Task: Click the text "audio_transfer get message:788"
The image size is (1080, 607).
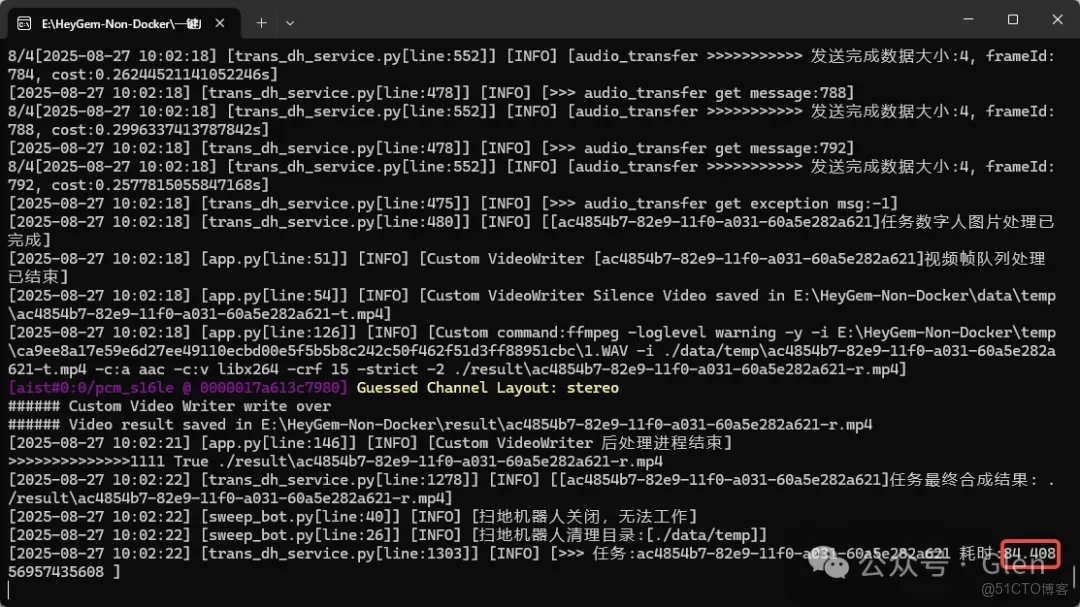Action: 715,93
